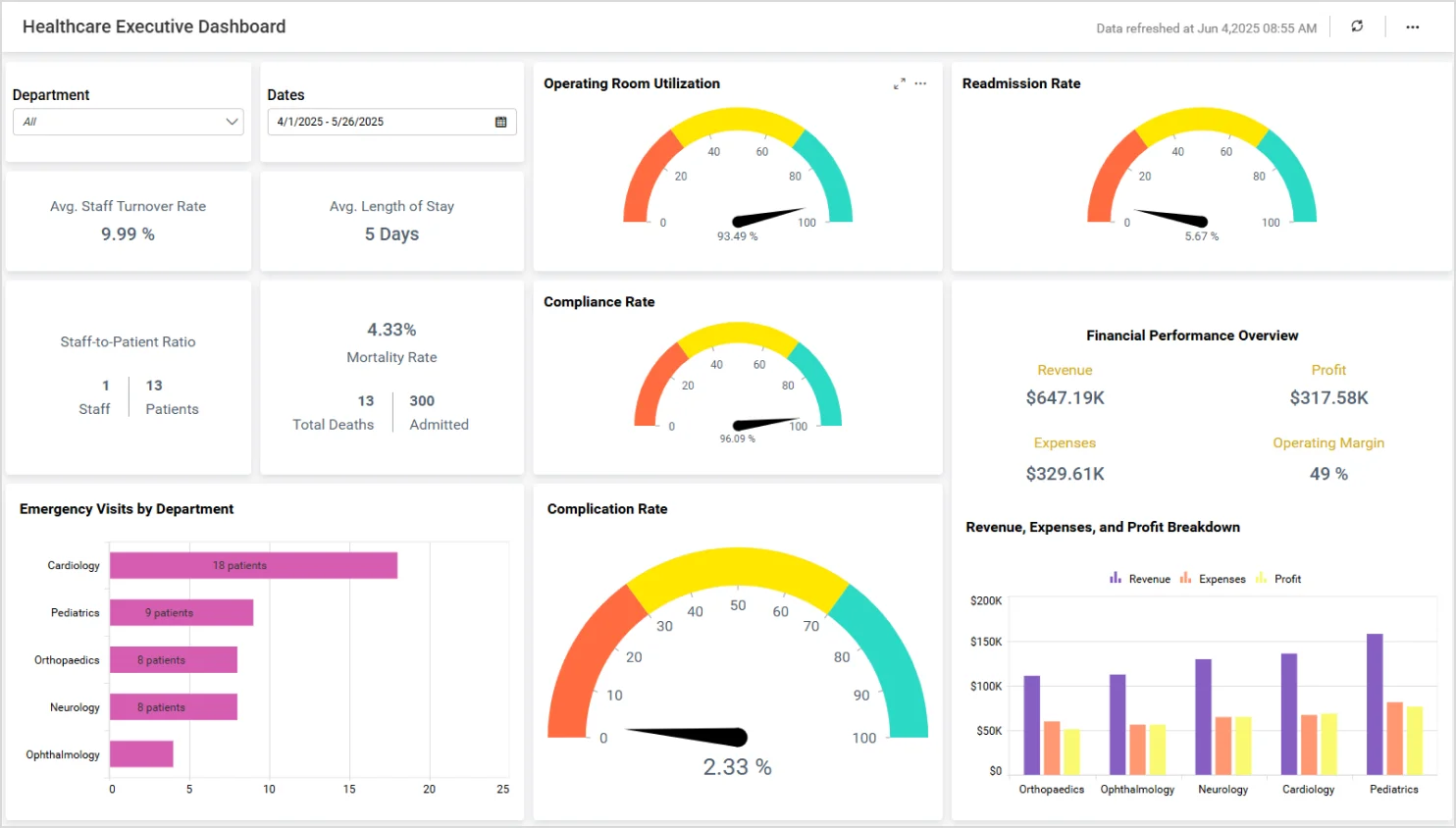Expand the Department dropdown arrow
The image size is (1456, 828).
(x=232, y=122)
